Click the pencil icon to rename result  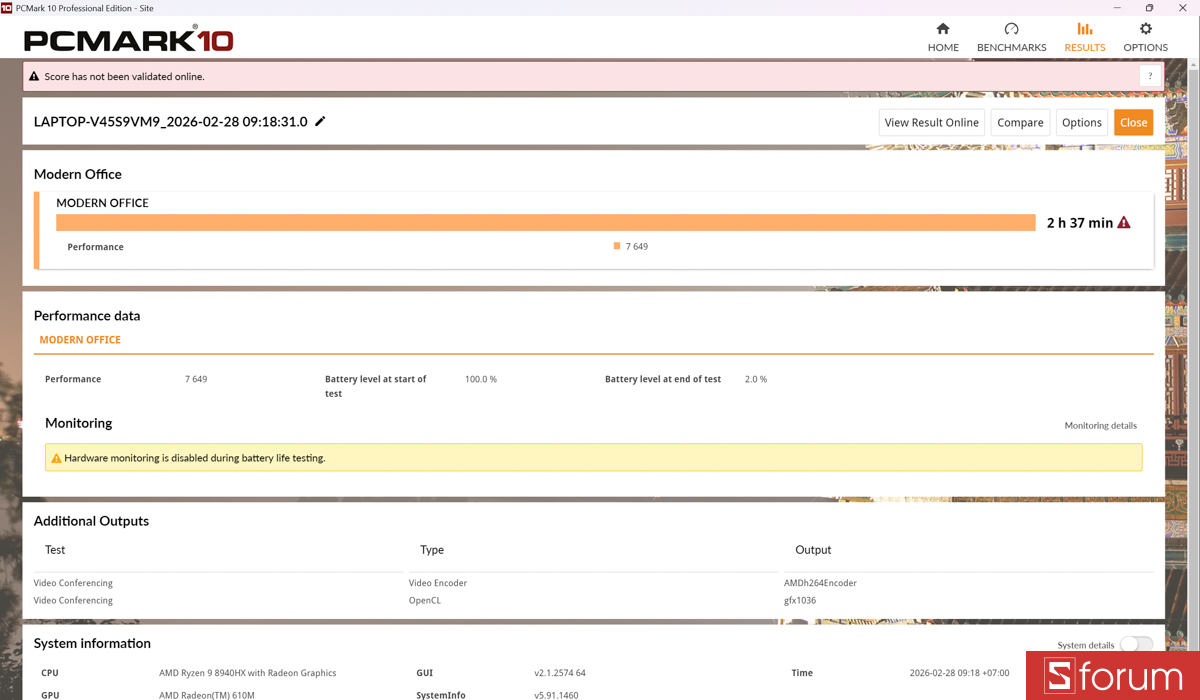pos(320,121)
